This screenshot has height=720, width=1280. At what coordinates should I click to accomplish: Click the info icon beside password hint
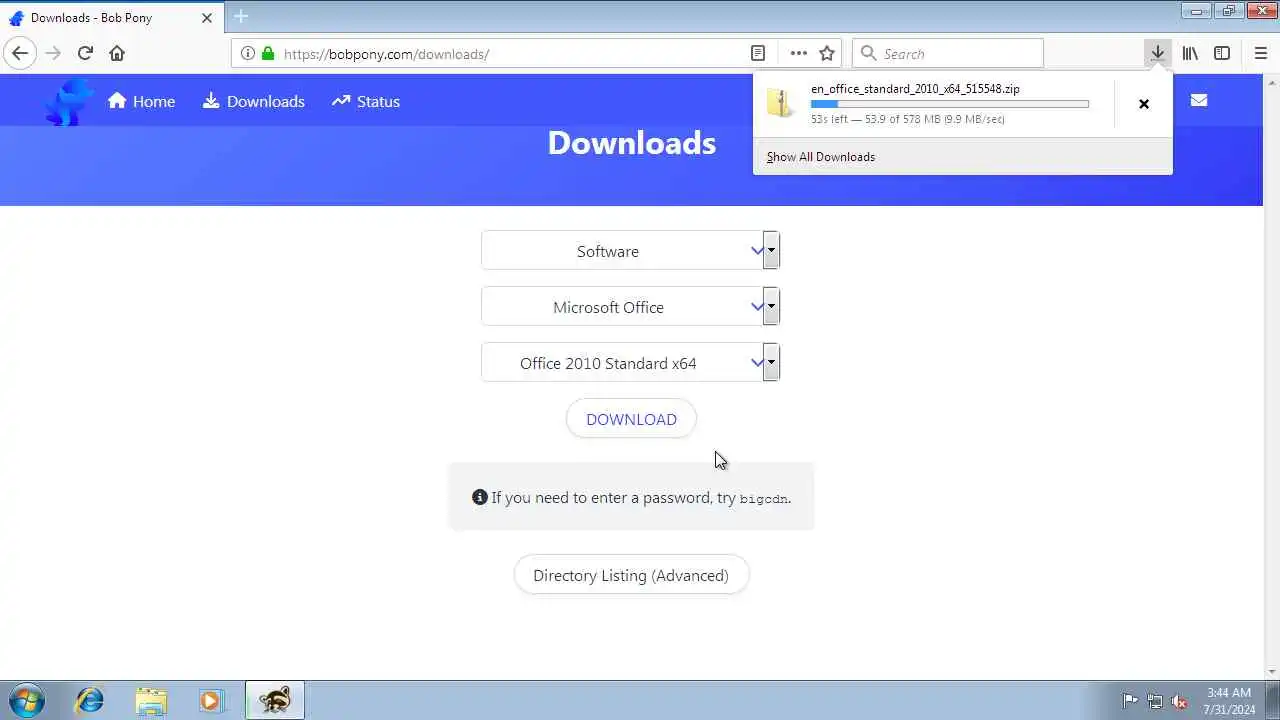(480, 497)
